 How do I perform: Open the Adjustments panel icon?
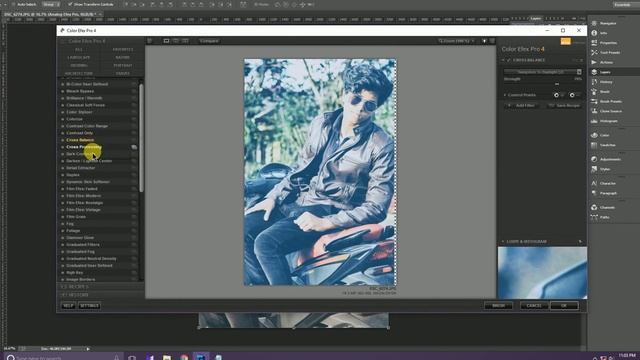[594, 159]
